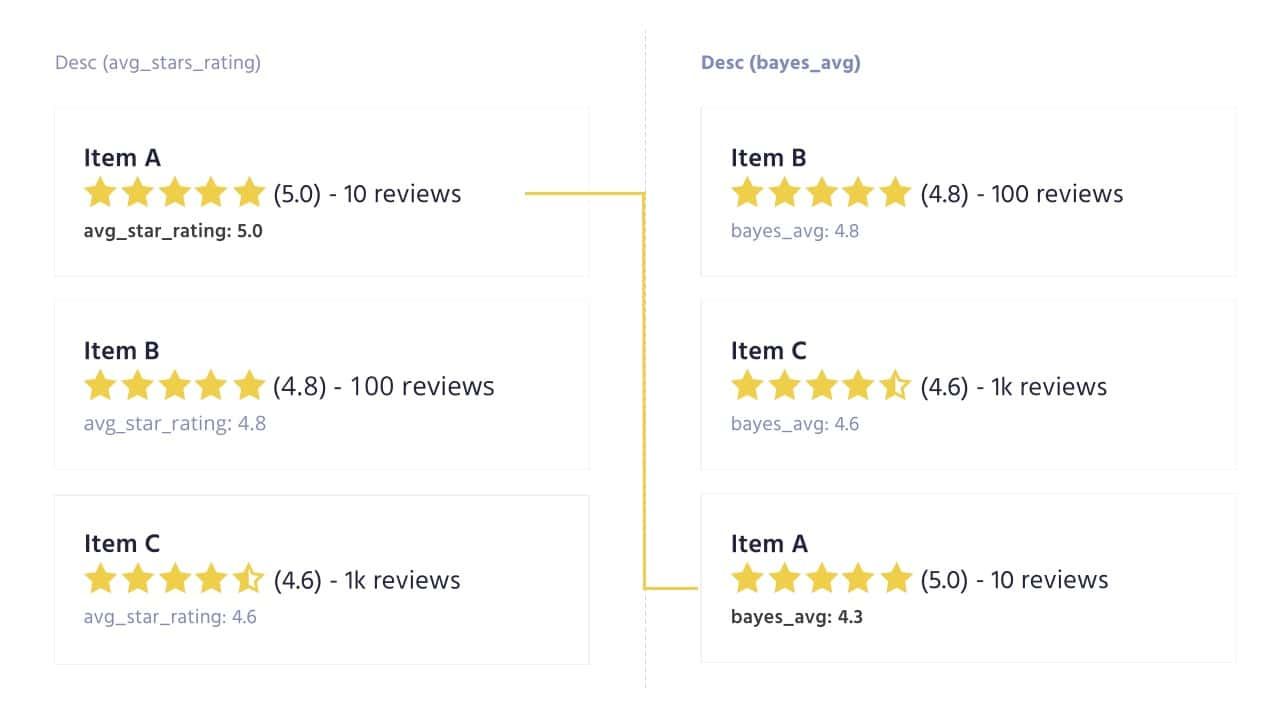
Task: Click the 'avg_star_rating: 4.6' label
Action: pos(170,617)
